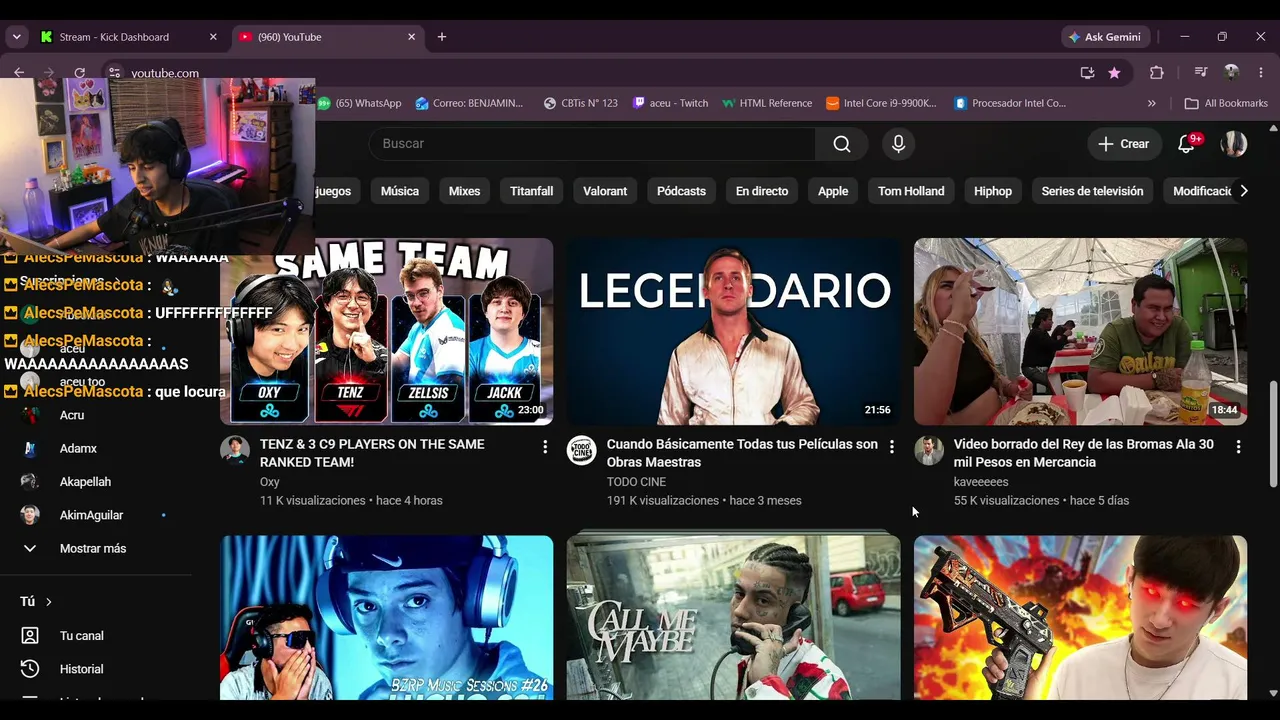The height and width of the screenshot is (720, 1280).
Task: Start voice search with the microphone icon
Action: click(898, 144)
